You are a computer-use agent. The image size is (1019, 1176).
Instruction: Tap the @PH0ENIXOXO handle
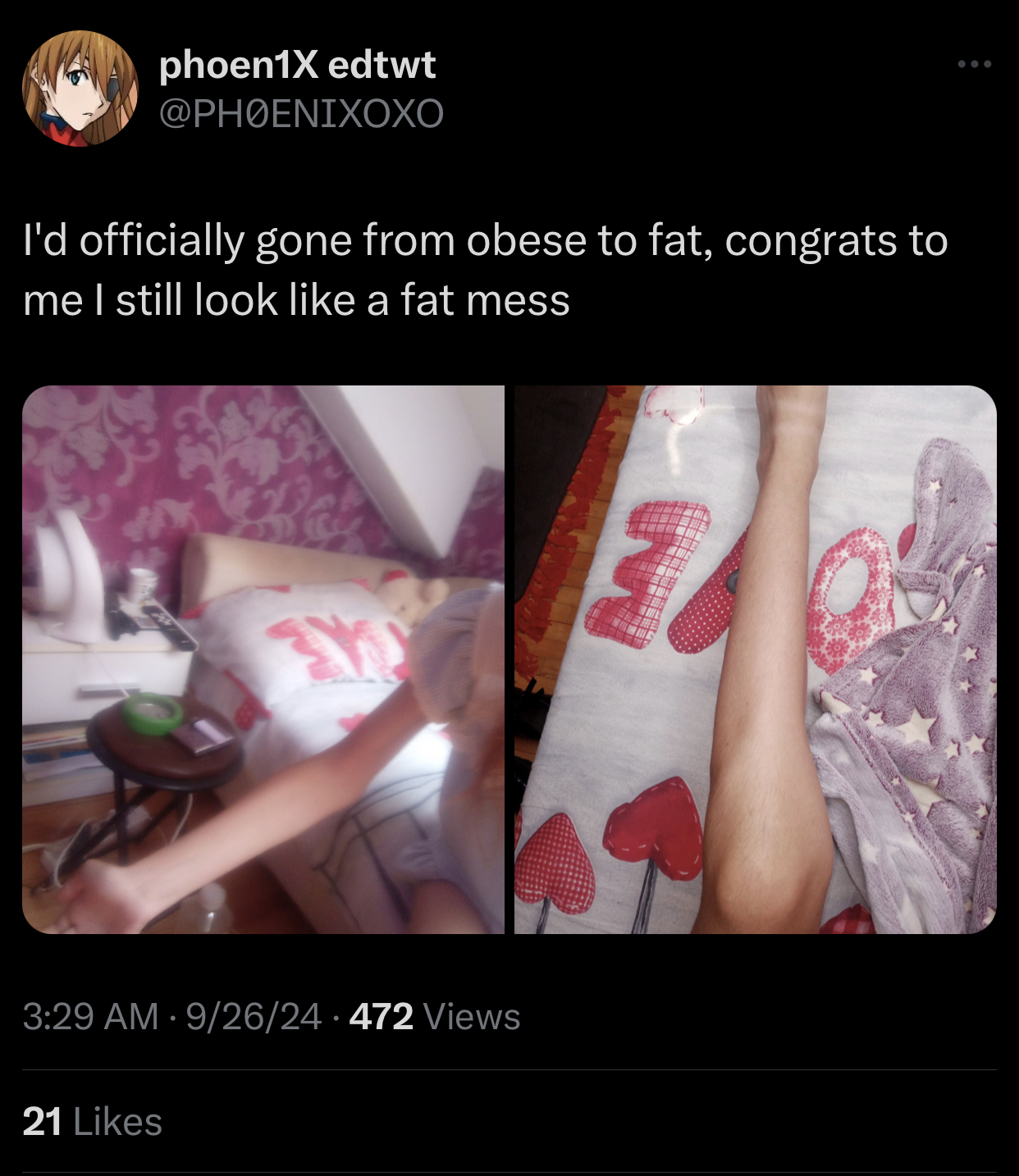click(301, 113)
